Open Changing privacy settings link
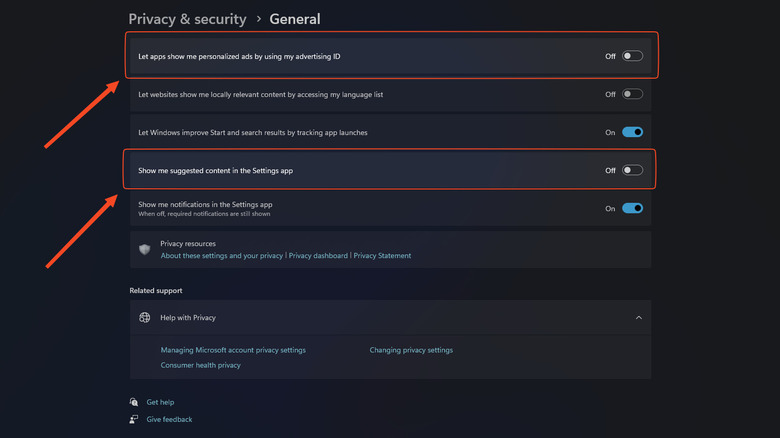The height and width of the screenshot is (438, 780). point(411,350)
